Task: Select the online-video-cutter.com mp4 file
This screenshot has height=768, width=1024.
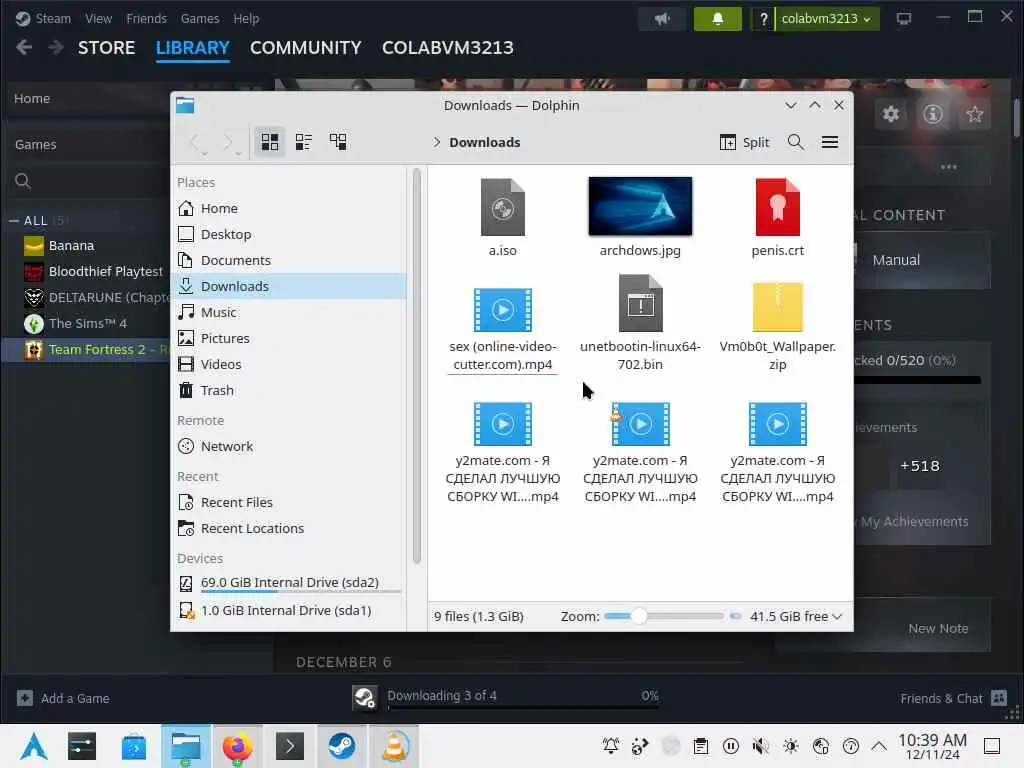Action: point(502,330)
